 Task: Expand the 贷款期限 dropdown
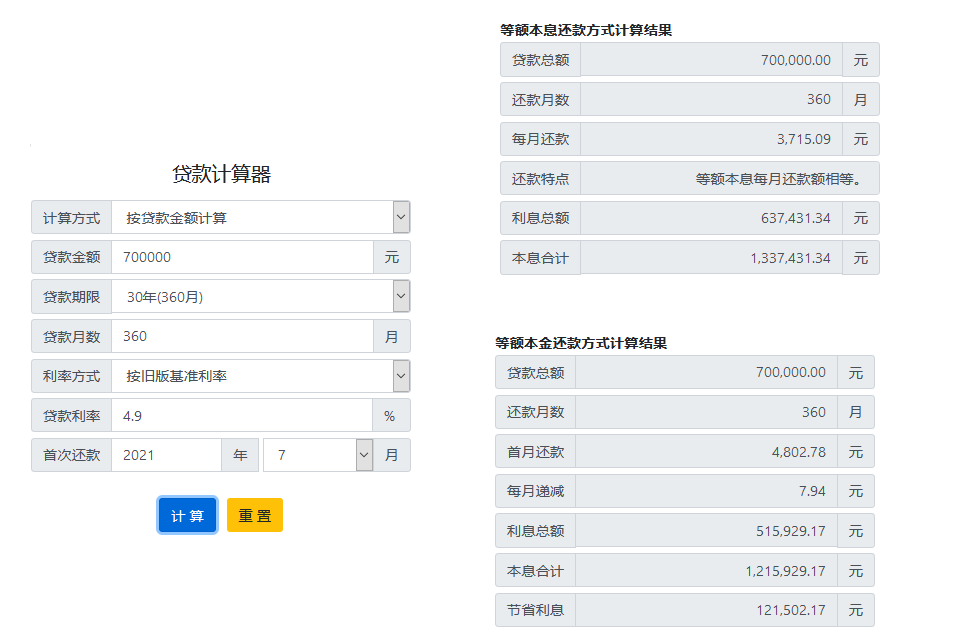click(260, 296)
